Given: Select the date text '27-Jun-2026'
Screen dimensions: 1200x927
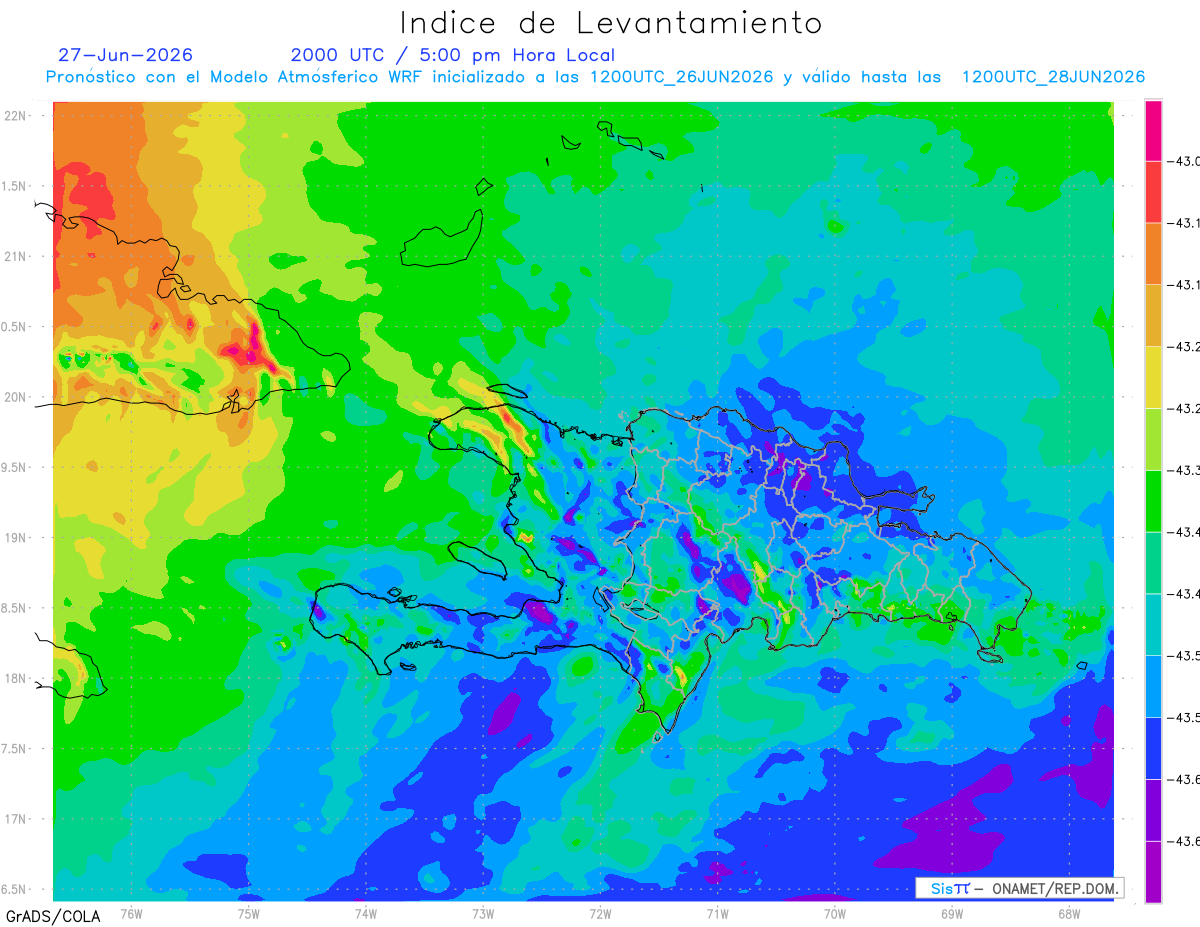Looking at the screenshot, I should (125, 55).
